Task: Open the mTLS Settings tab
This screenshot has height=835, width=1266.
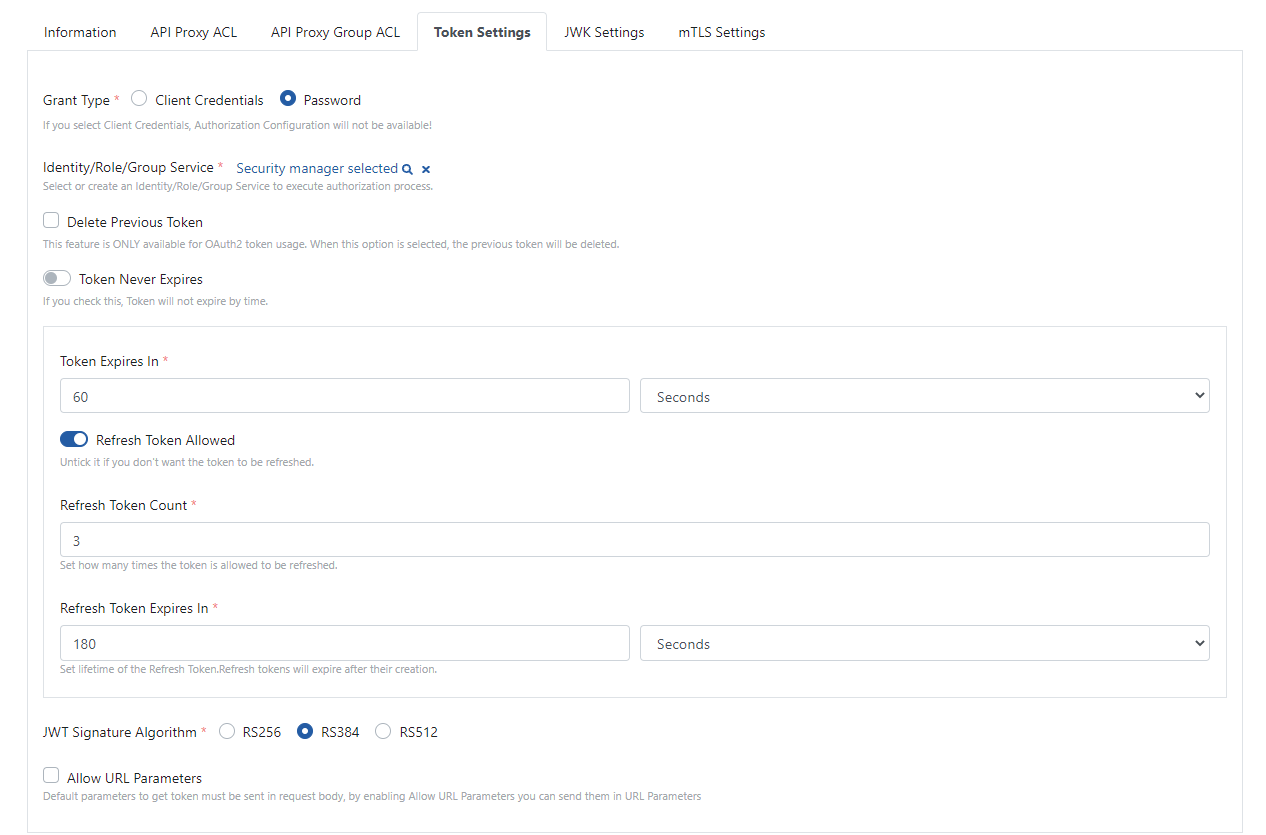Action: point(721,32)
